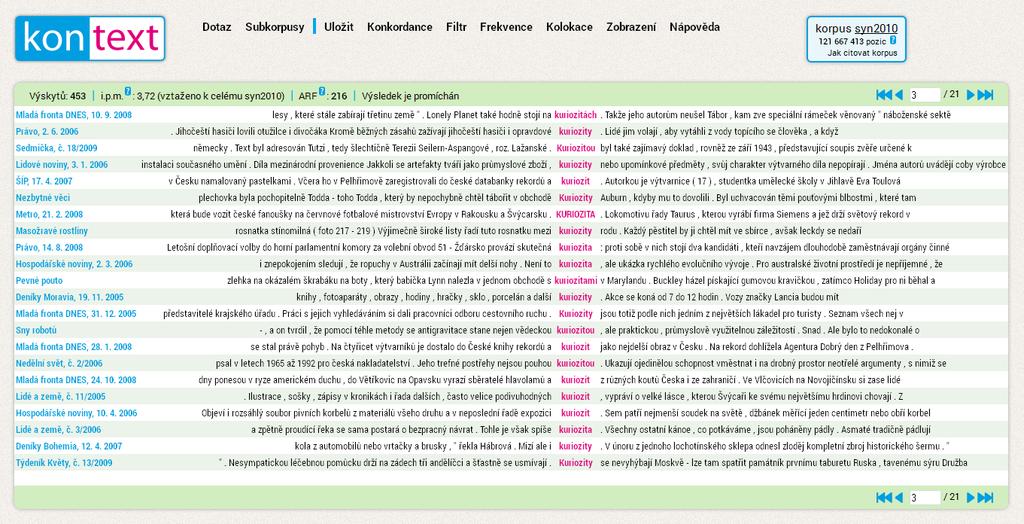Open source Lidé a země, č. 11/2005
This screenshot has height=524, width=1024.
tap(61, 397)
